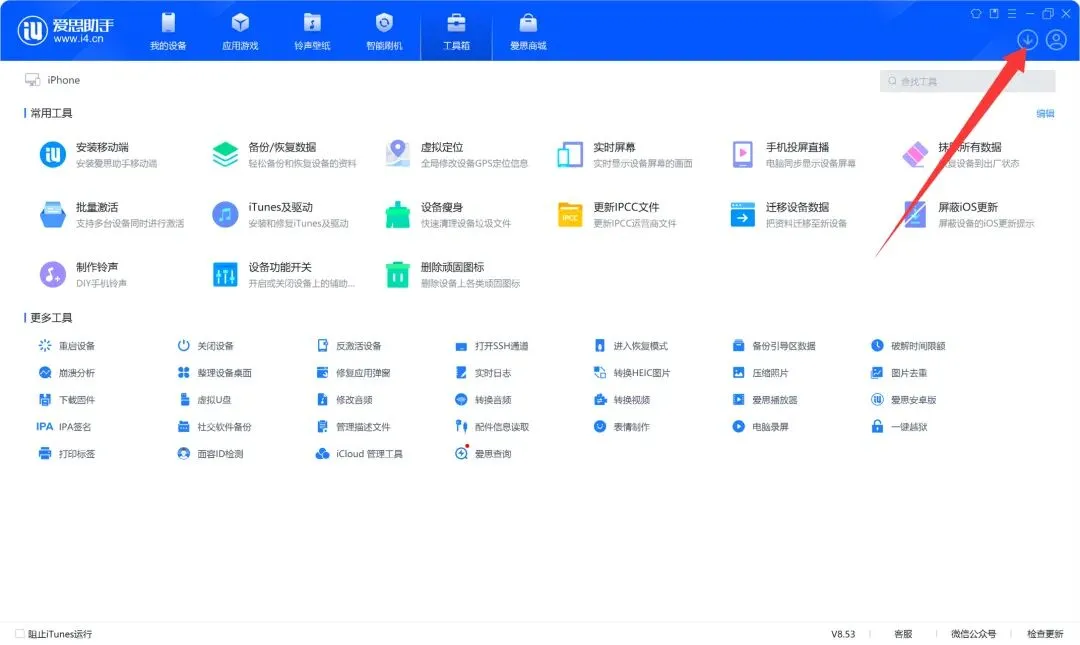The height and width of the screenshot is (645, 1080).
Task: Click the 关闭设备 power tool
Action: (205, 346)
